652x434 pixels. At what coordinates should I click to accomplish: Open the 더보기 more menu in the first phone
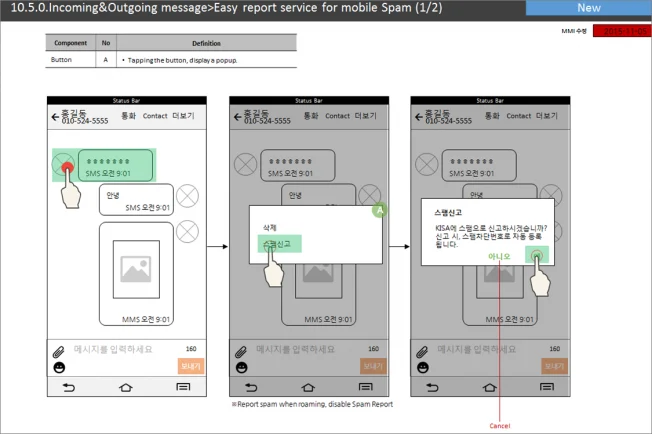click(x=184, y=117)
